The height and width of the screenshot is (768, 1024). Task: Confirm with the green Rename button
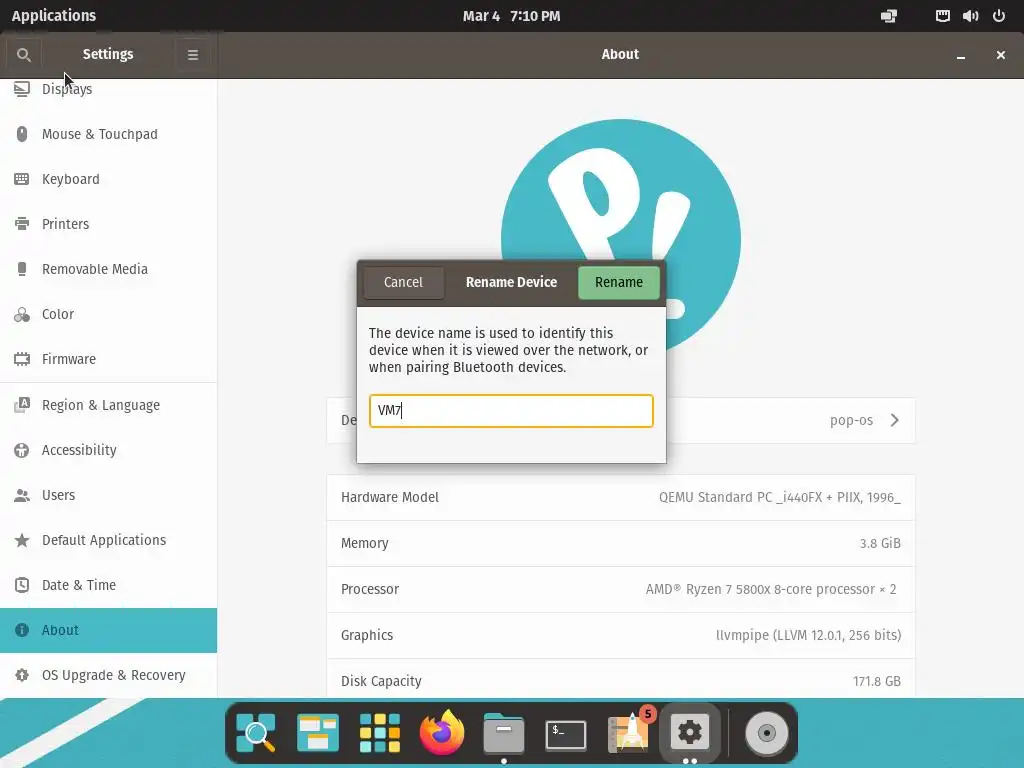(x=618, y=282)
